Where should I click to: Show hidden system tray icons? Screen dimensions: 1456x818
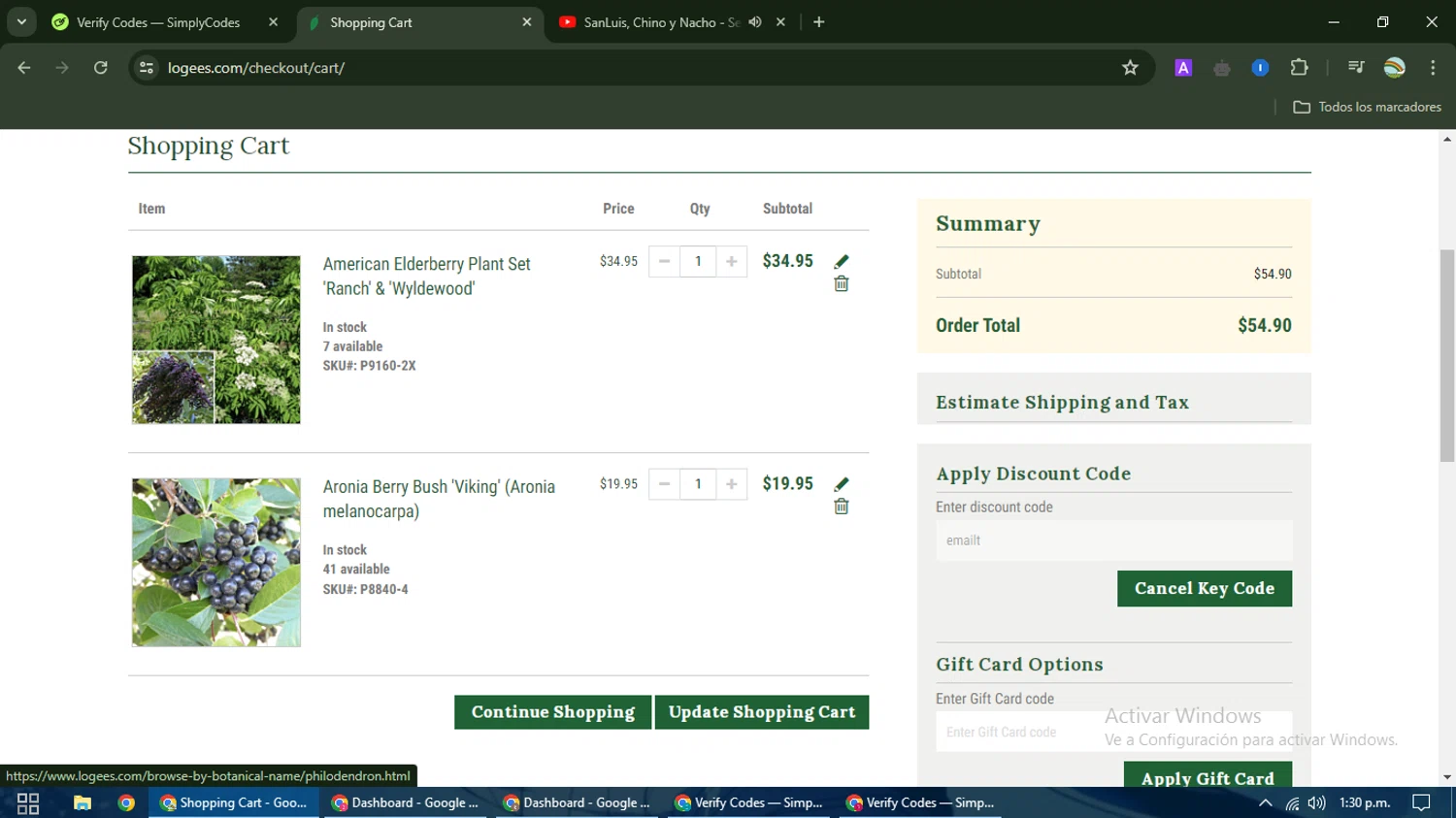1265,802
